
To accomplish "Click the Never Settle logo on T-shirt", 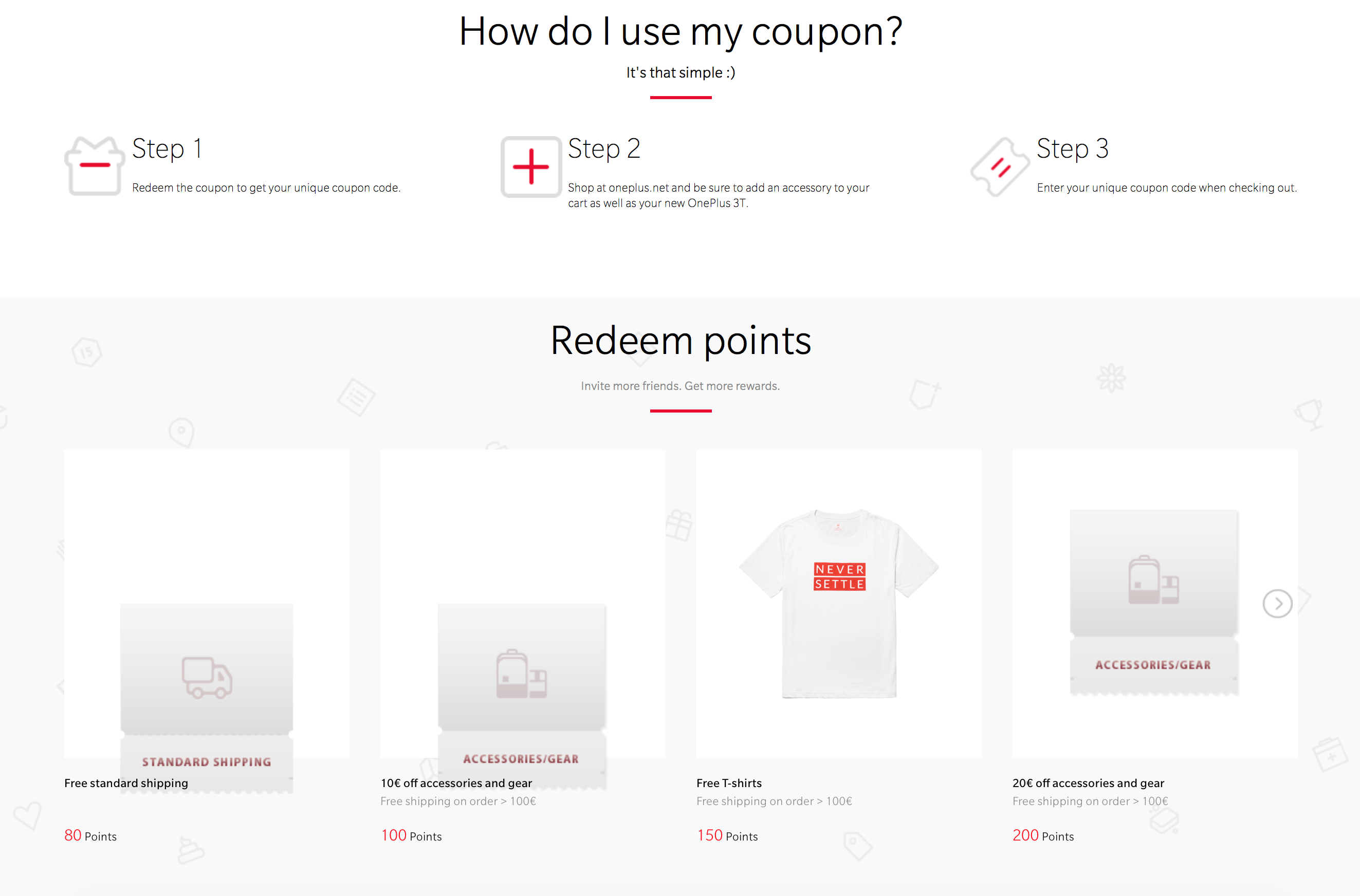I will [x=839, y=576].
